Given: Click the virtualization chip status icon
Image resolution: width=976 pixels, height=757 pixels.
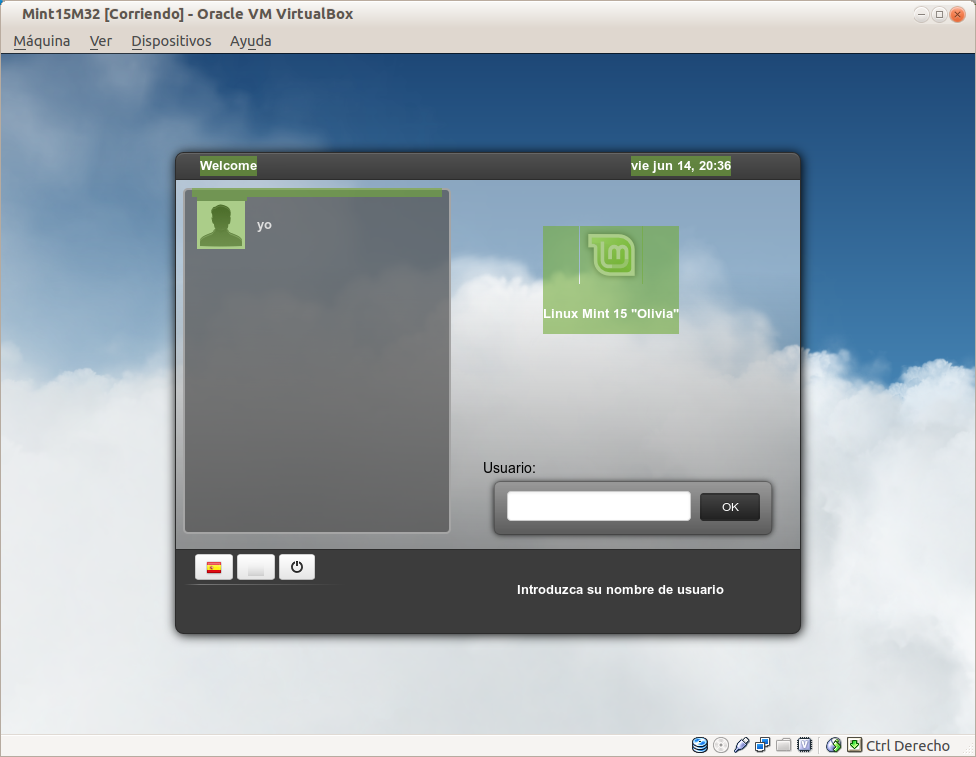Looking at the screenshot, I should [804, 745].
